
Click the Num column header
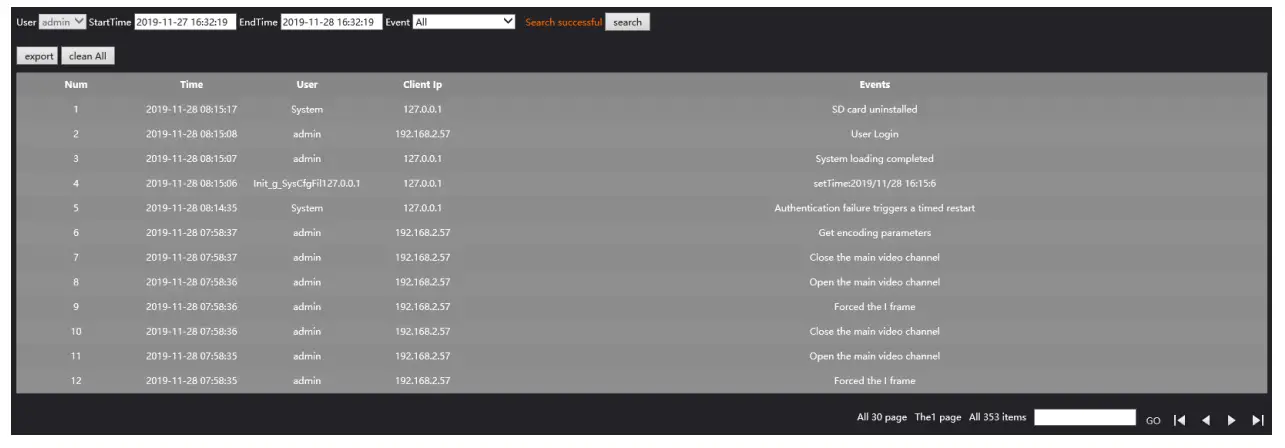coord(76,84)
